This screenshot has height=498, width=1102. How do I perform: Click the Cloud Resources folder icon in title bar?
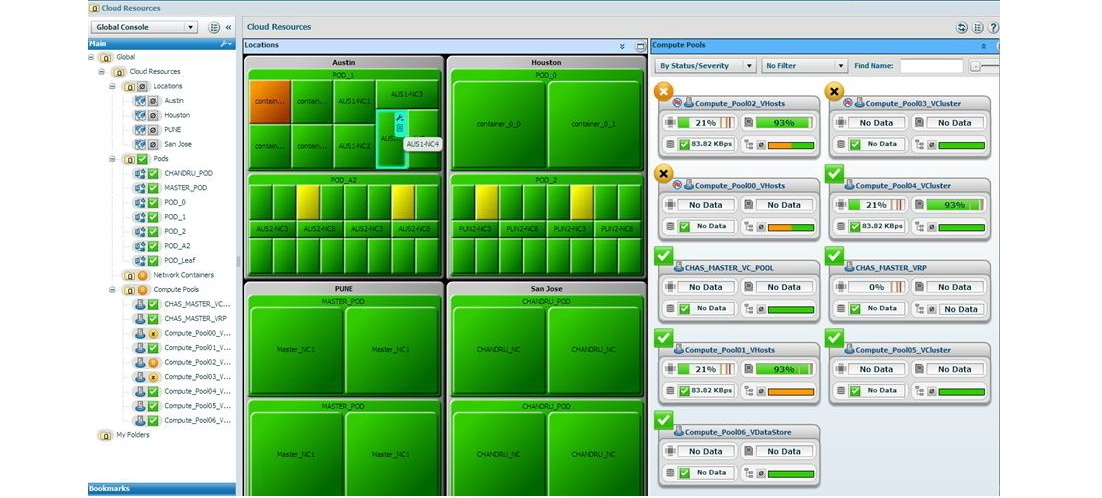tap(93, 8)
